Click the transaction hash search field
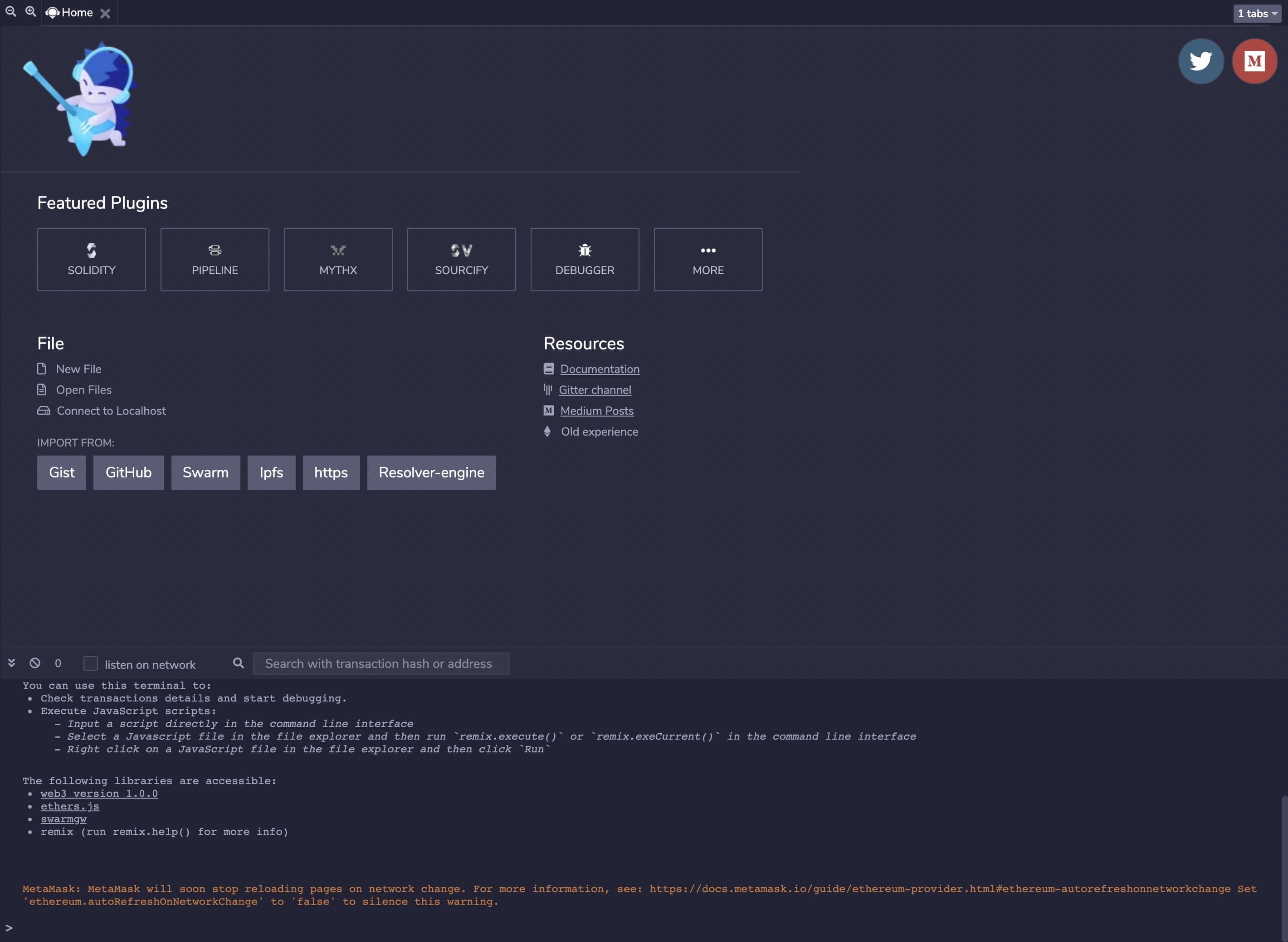The height and width of the screenshot is (942, 1288). (x=381, y=664)
